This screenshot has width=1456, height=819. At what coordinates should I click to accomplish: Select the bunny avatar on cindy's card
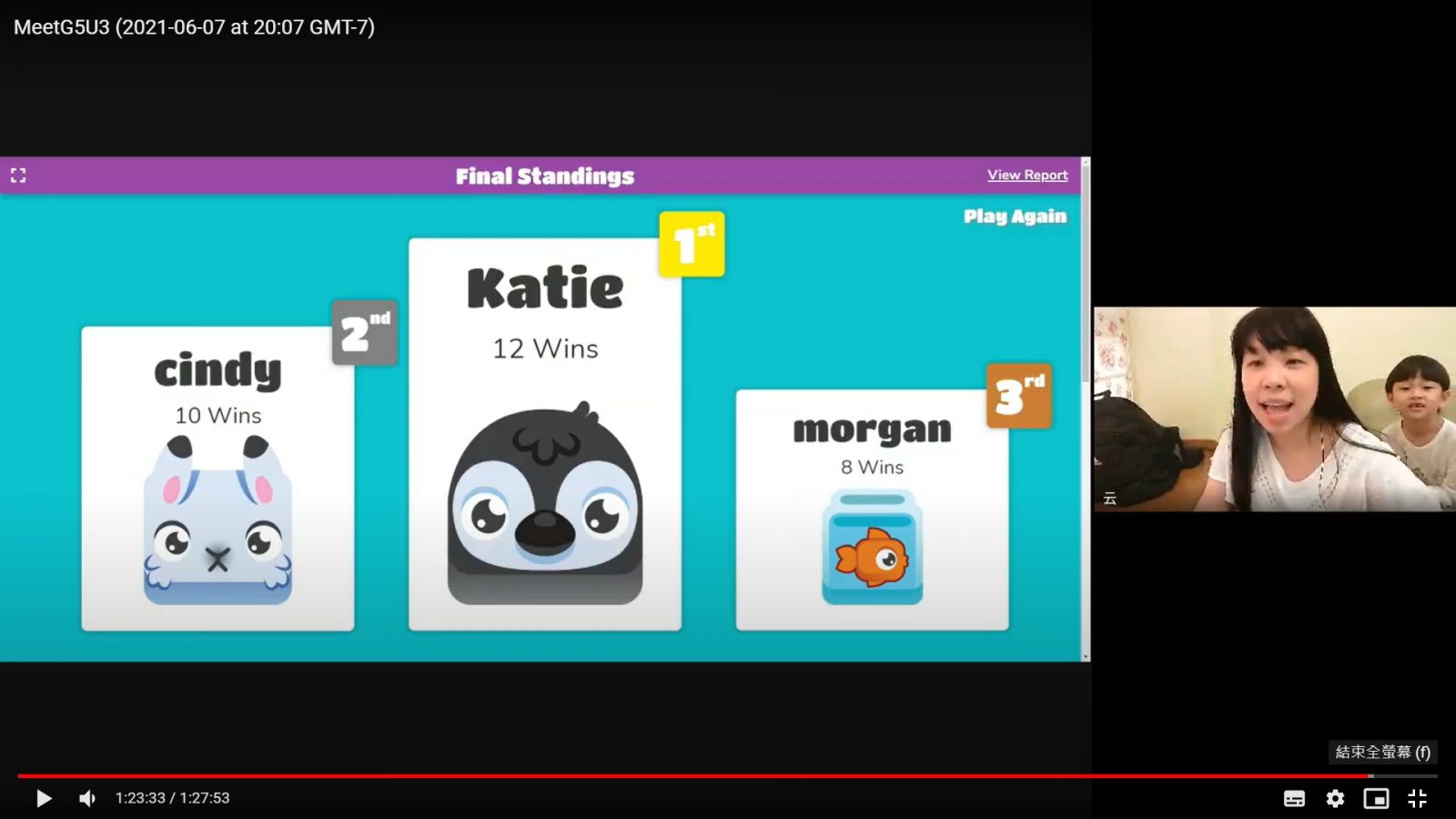coord(217,523)
